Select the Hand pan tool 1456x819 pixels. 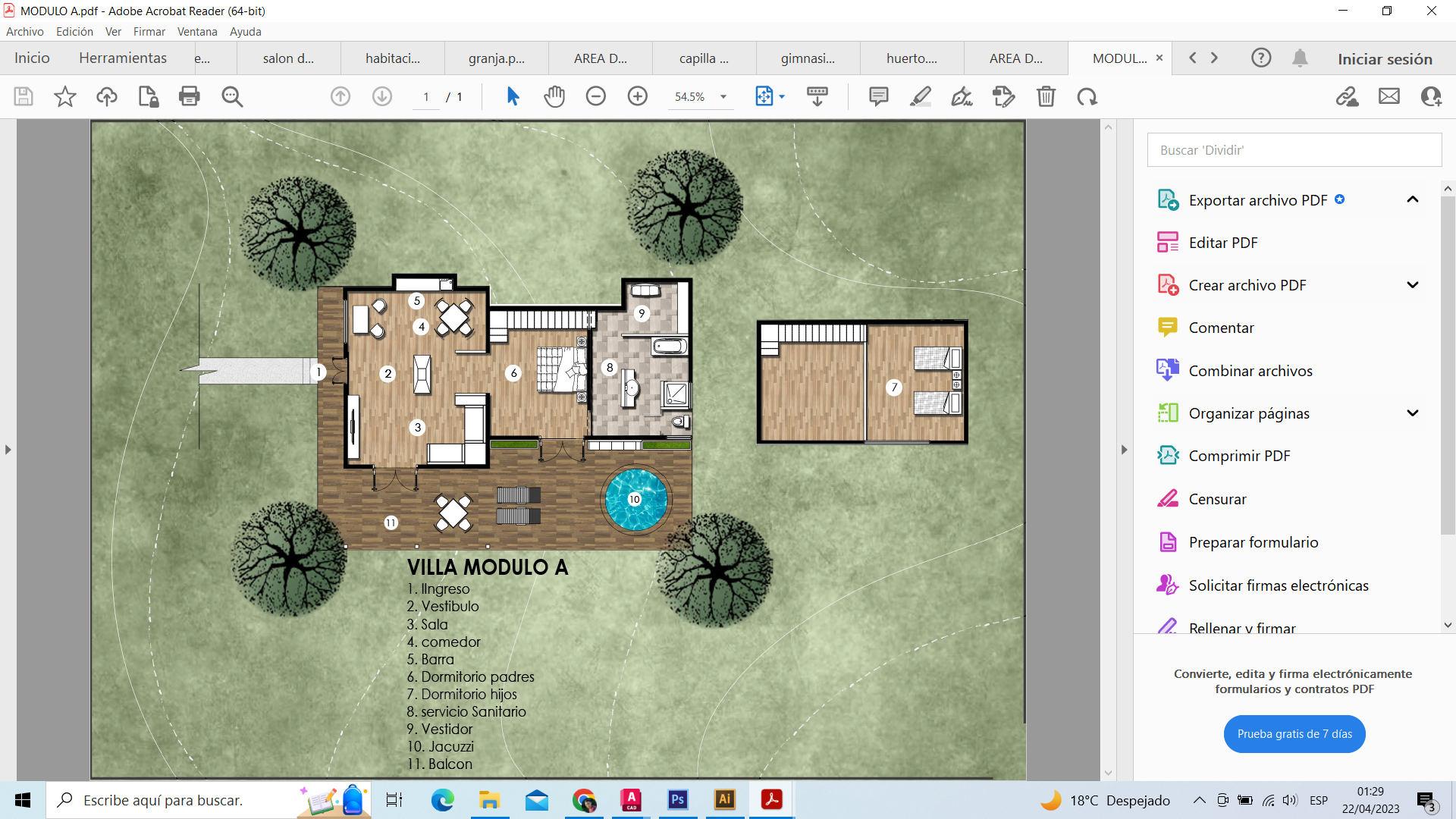[554, 96]
